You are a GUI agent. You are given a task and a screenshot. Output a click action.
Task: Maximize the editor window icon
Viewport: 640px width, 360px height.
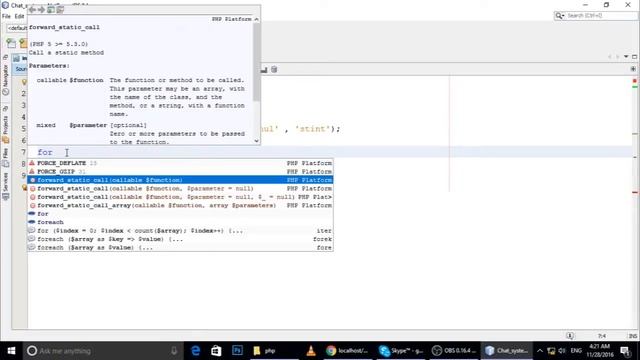634,57
